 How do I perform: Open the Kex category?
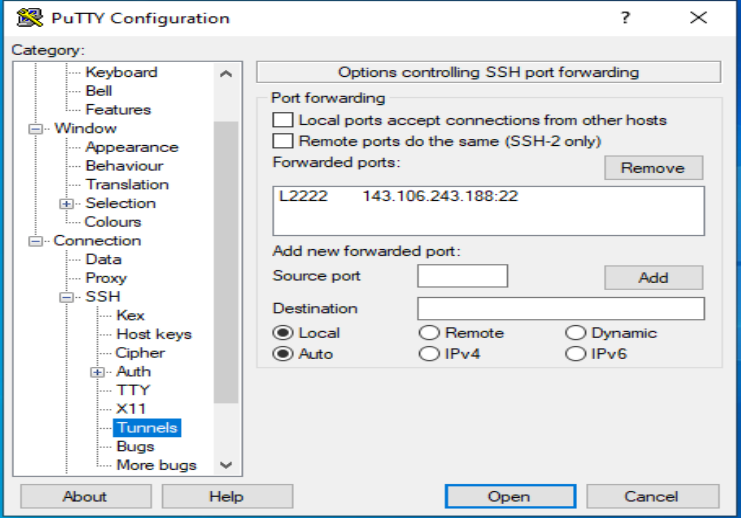pyautogui.click(x=130, y=315)
